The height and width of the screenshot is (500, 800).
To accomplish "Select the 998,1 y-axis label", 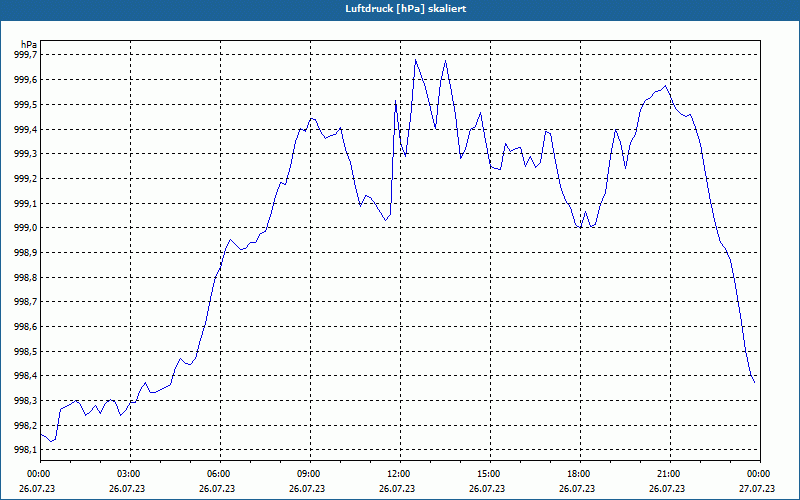I will tap(25, 449).
